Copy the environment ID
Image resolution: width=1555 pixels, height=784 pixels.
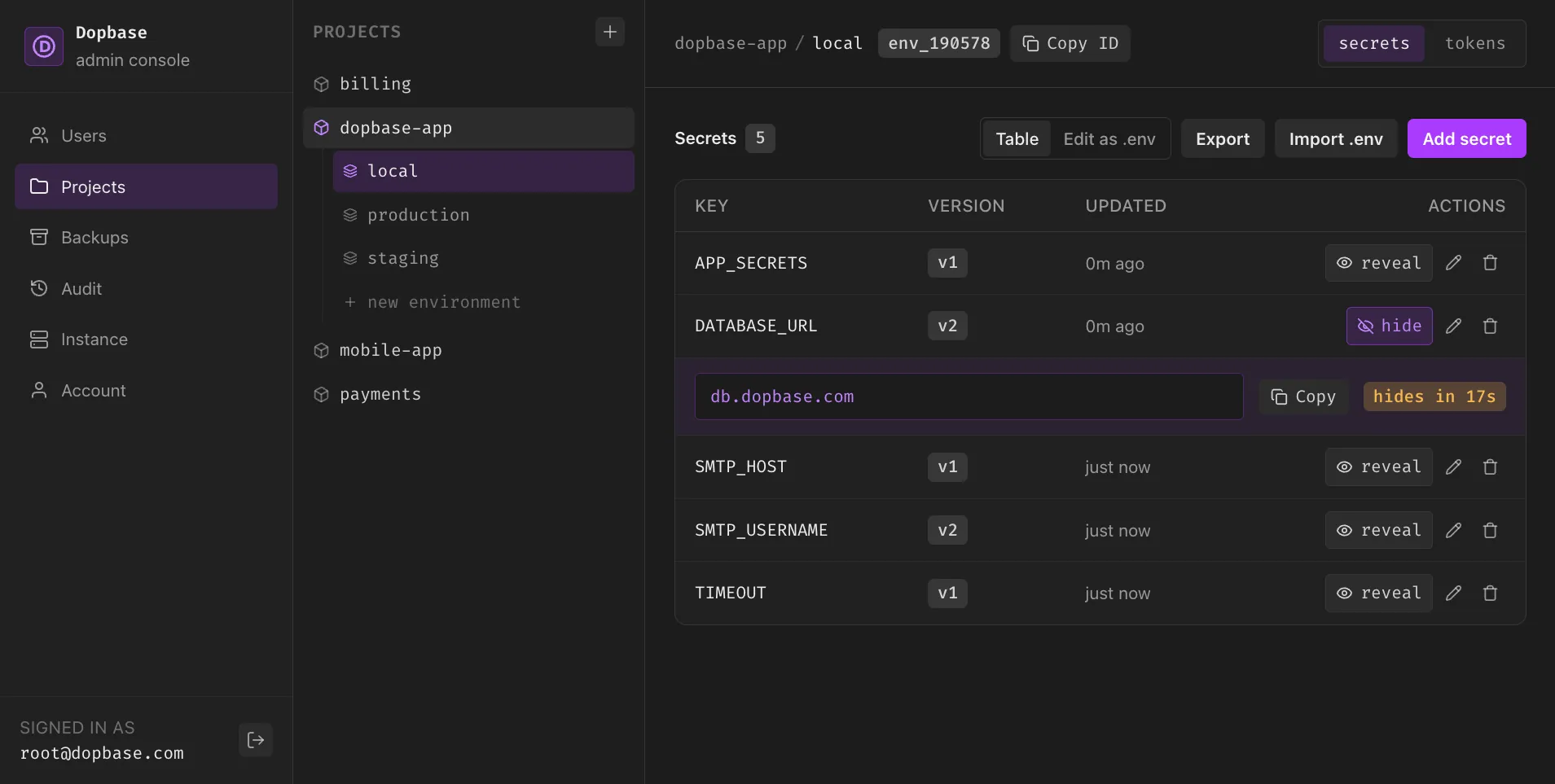point(1070,43)
